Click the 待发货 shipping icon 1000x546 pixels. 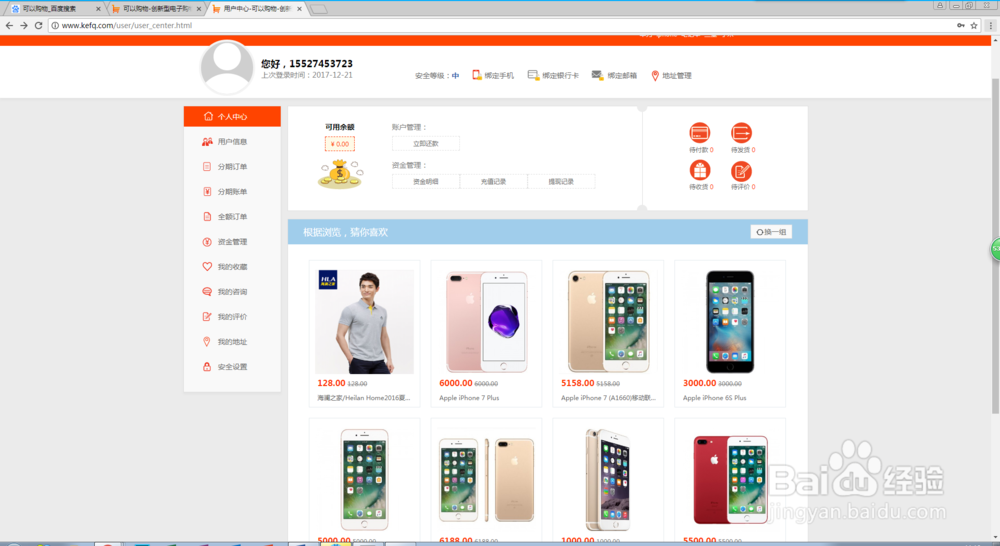pos(741,133)
